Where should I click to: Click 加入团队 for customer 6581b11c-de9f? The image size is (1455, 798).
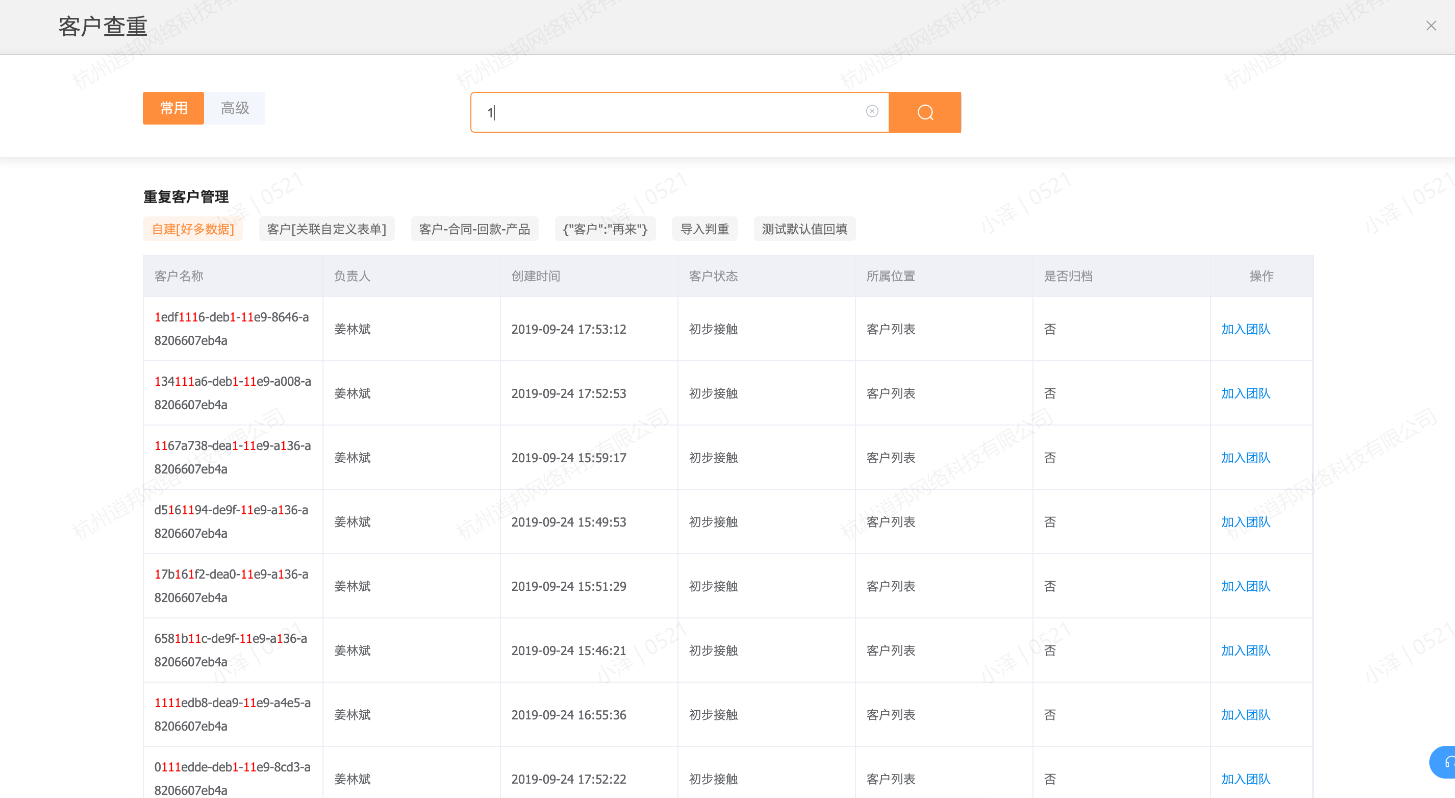[x=1246, y=650]
